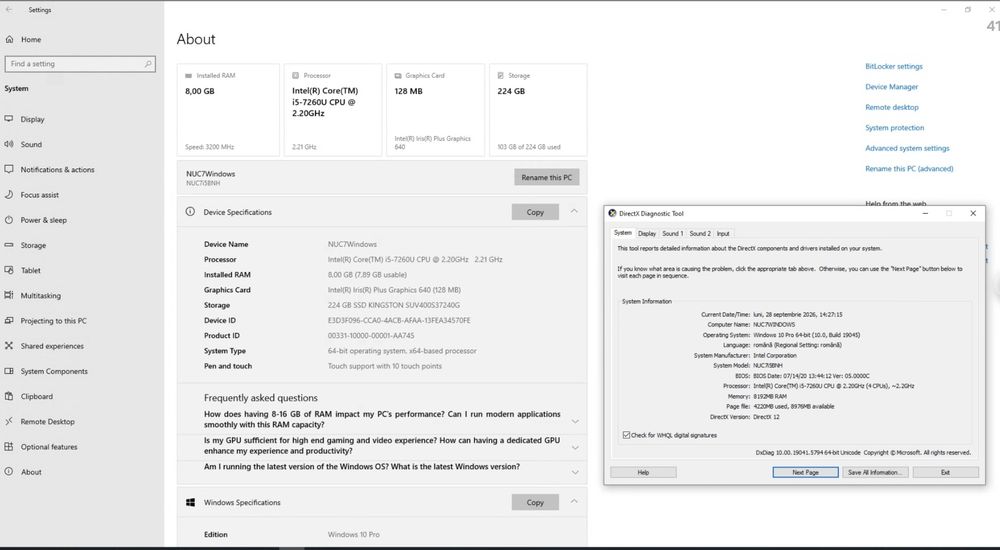This screenshot has height=550, width=1000.
Task: Open Power & sleep settings
Action: point(43,220)
